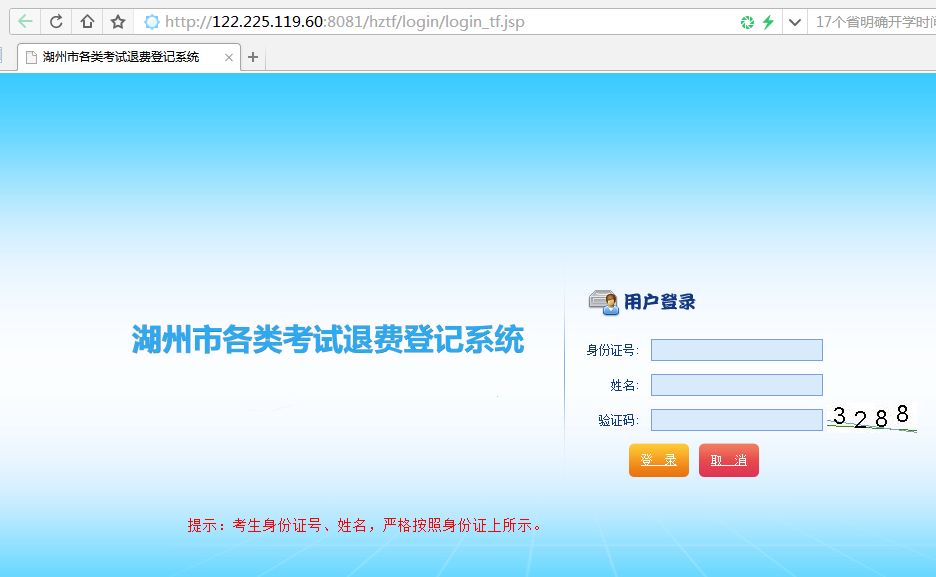Open a new tab with plus button
Image resolution: width=936 pixels, height=577 pixels.
click(253, 58)
